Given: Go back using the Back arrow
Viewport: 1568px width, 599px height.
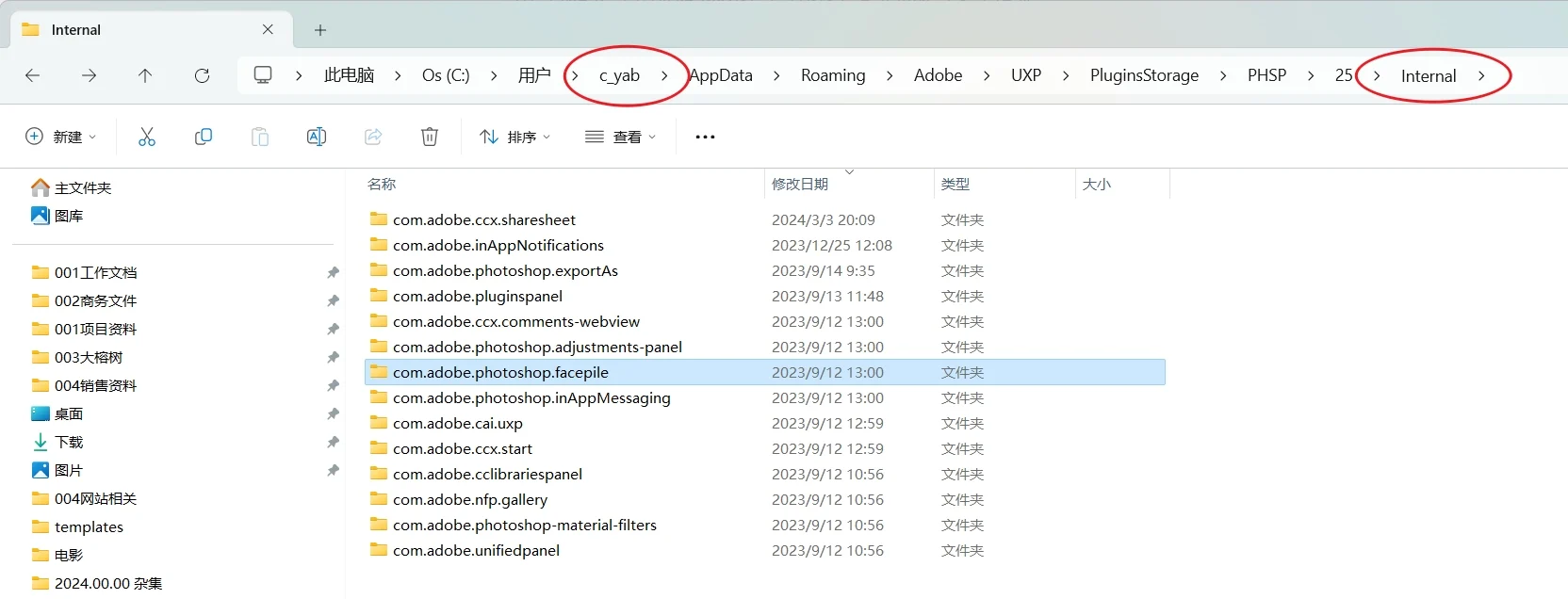Looking at the screenshot, I should pyautogui.click(x=33, y=75).
